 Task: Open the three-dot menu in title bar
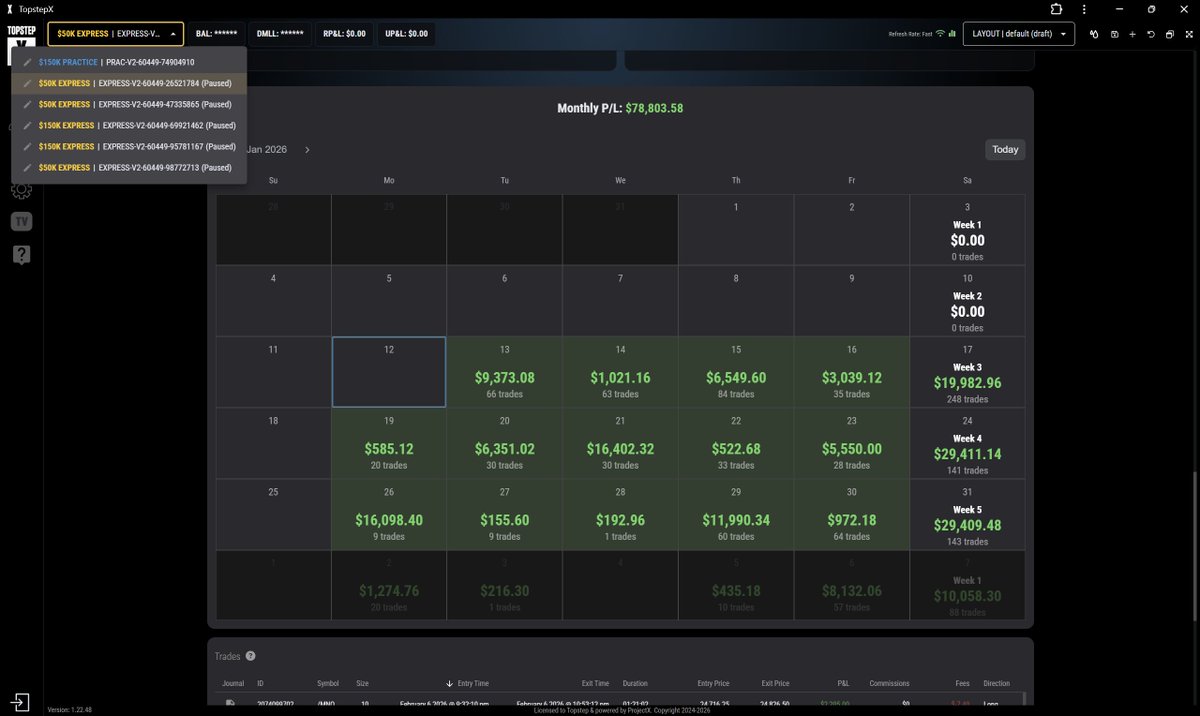(x=1085, y=9)
